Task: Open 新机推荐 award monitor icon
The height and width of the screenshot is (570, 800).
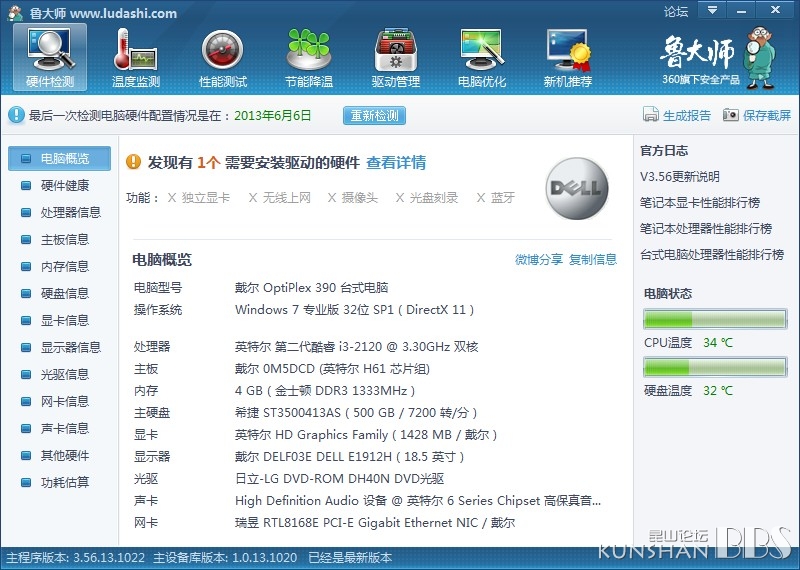Action: (568, 57)
